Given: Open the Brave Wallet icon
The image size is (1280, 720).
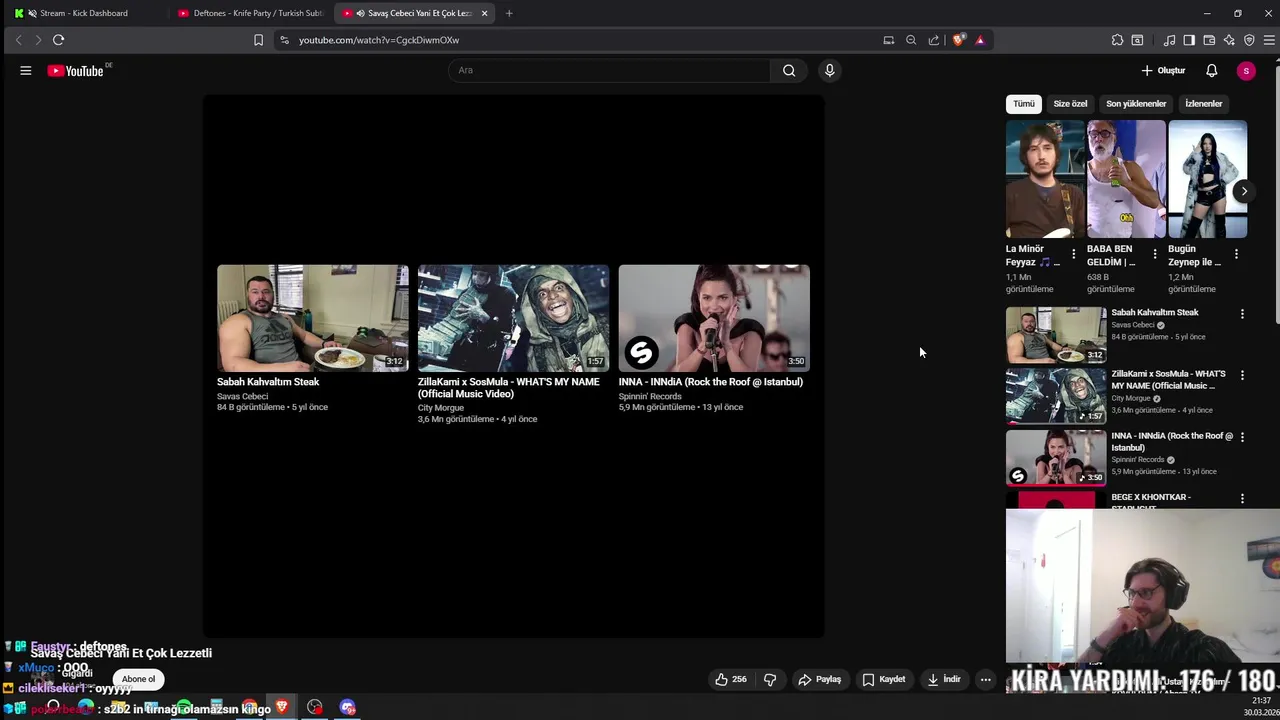Looking at the screenshot, I should [1209, 40].
